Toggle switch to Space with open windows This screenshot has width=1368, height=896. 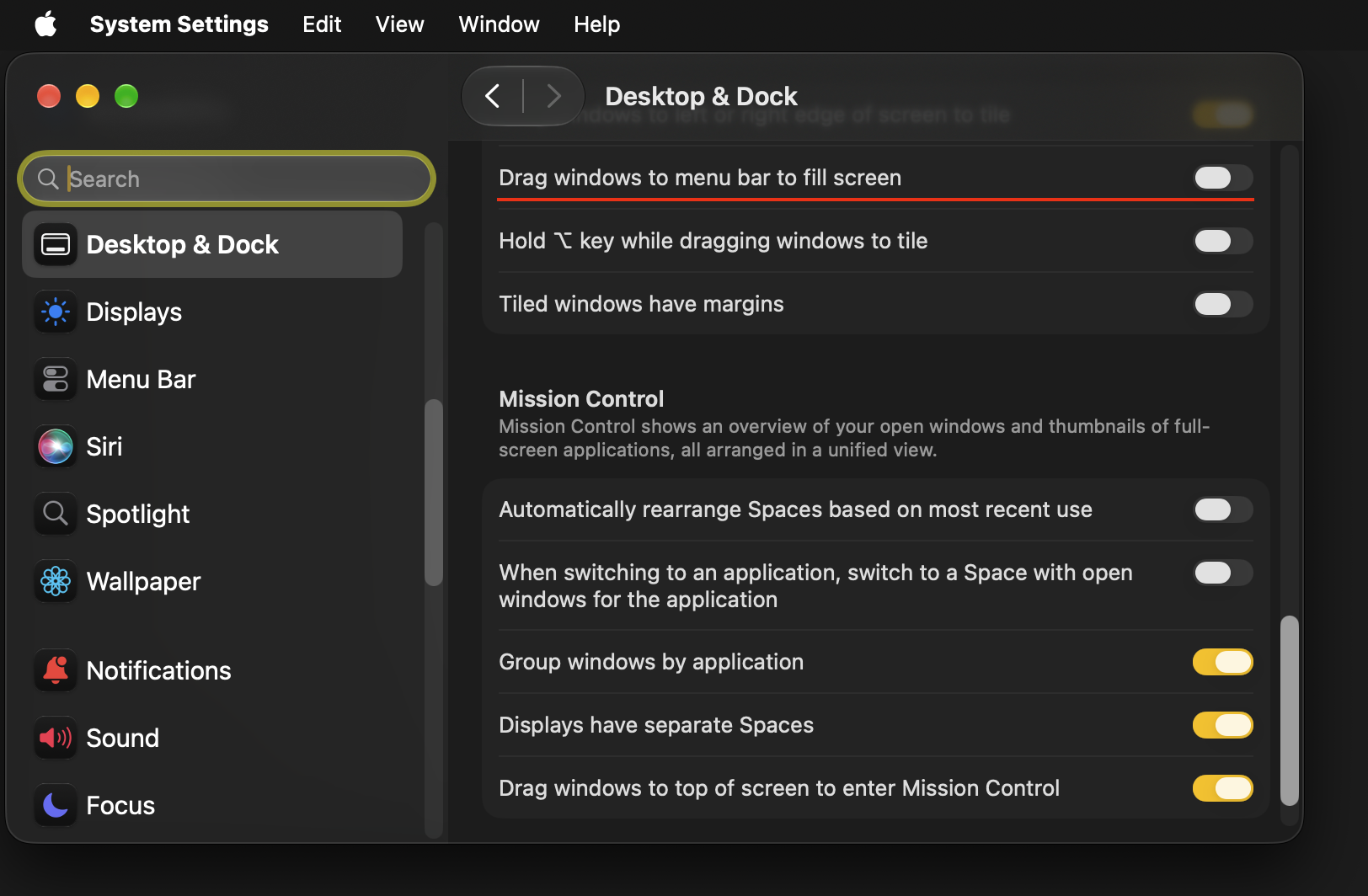pos(1222,573)
